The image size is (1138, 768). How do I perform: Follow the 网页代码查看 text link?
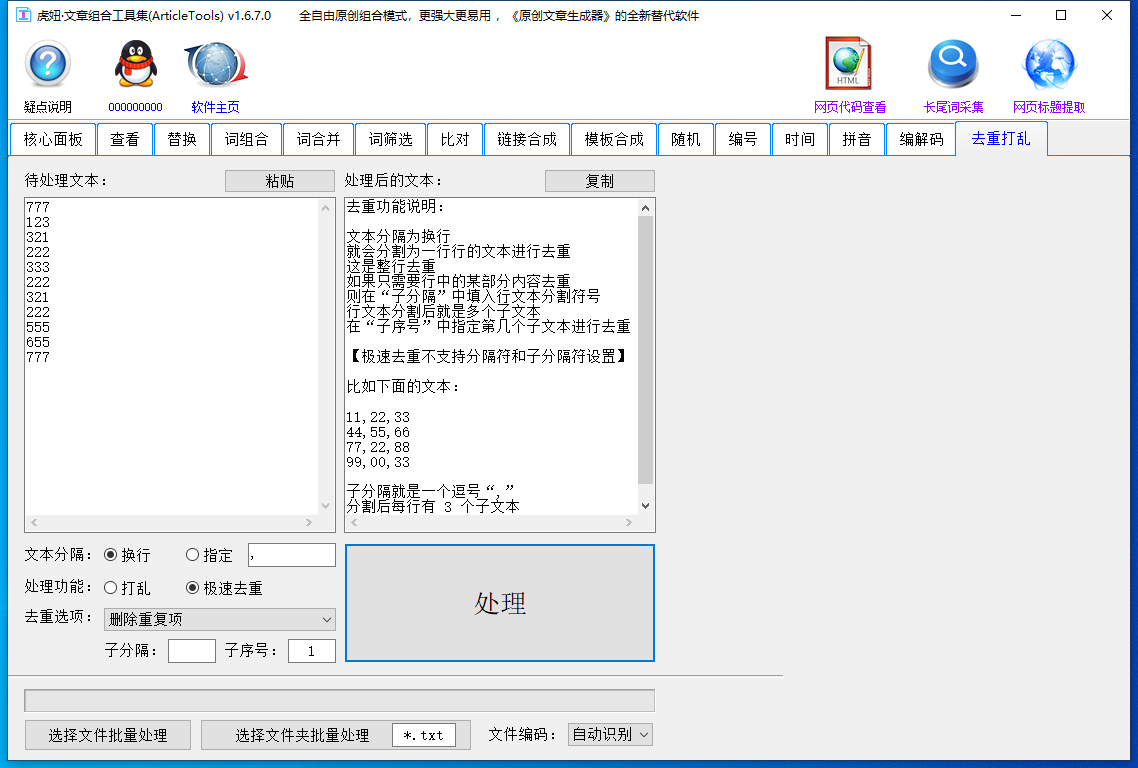click(850, 107)
